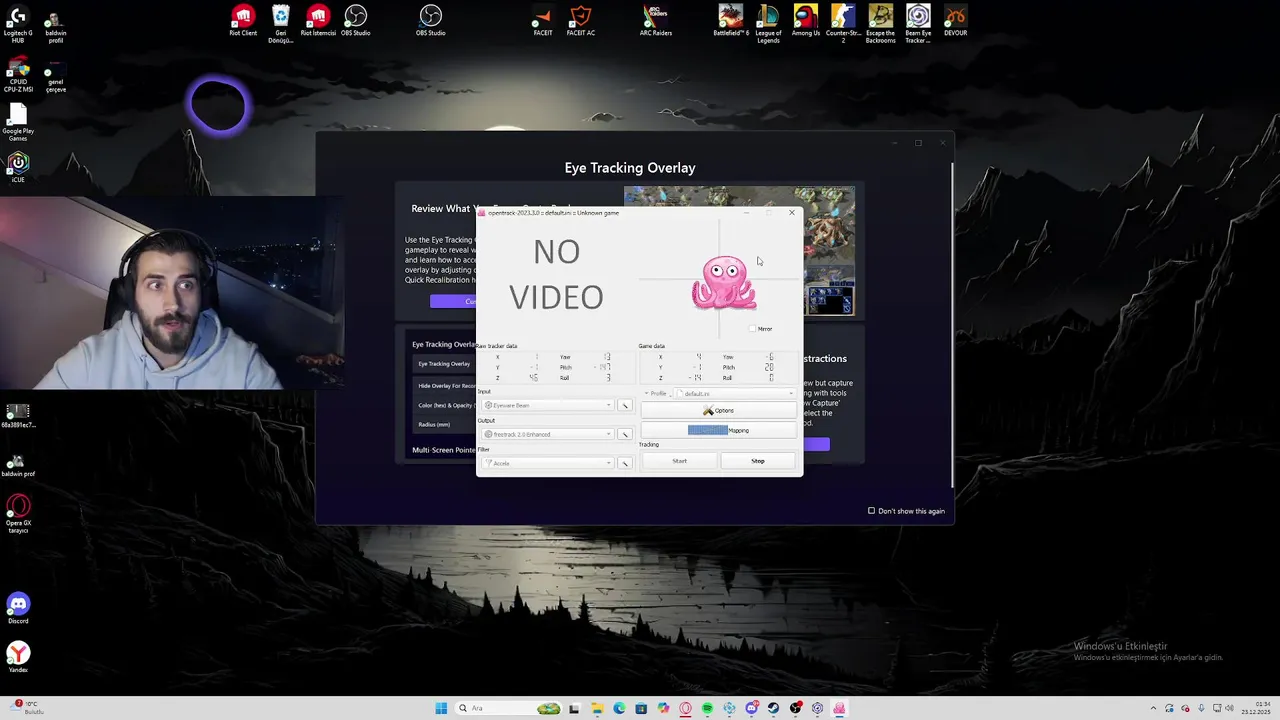
Task: Open the Yandex desktop shortcut
Action: point(18,657)
